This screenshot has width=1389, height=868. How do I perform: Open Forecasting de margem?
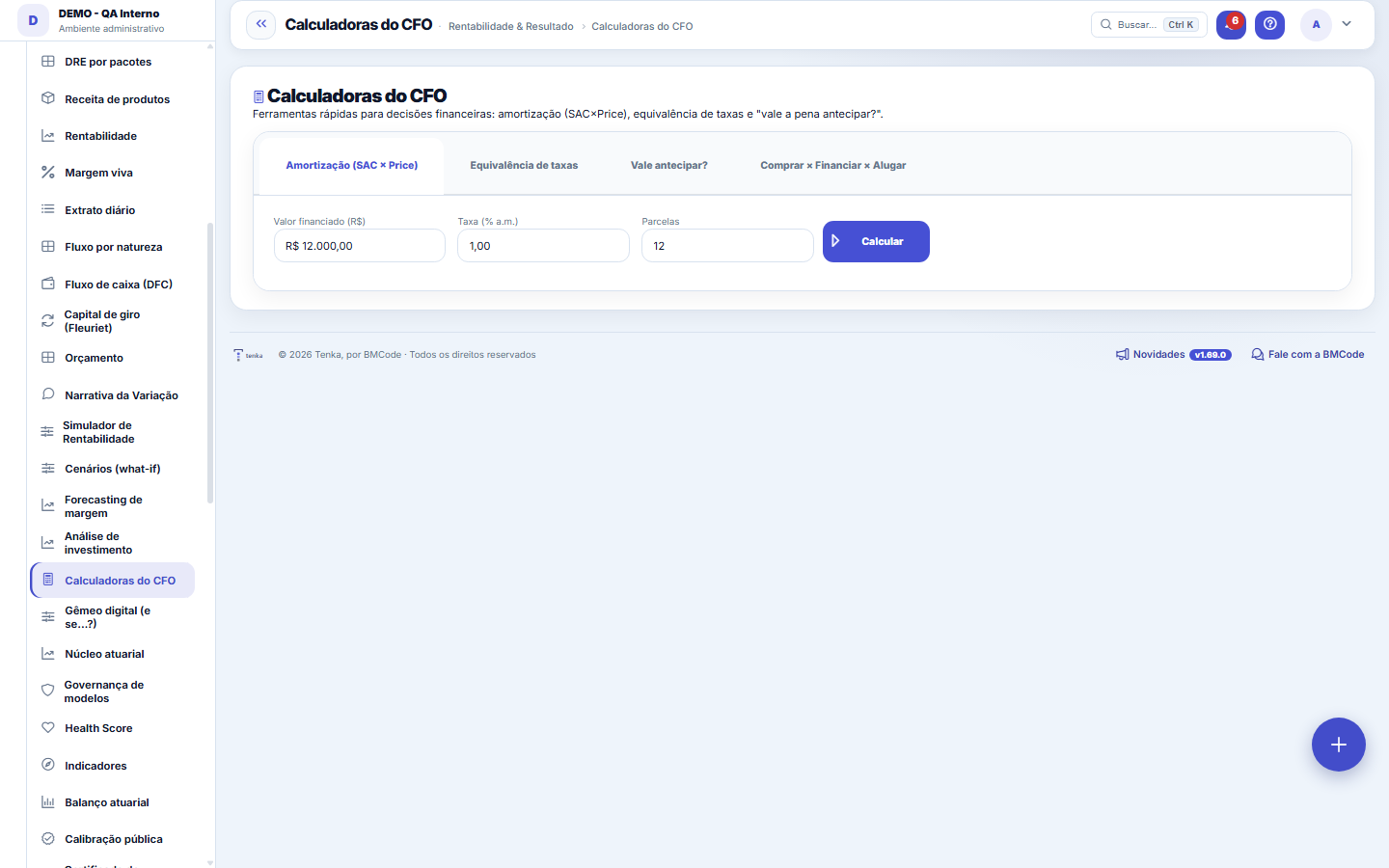coord(113,506)
